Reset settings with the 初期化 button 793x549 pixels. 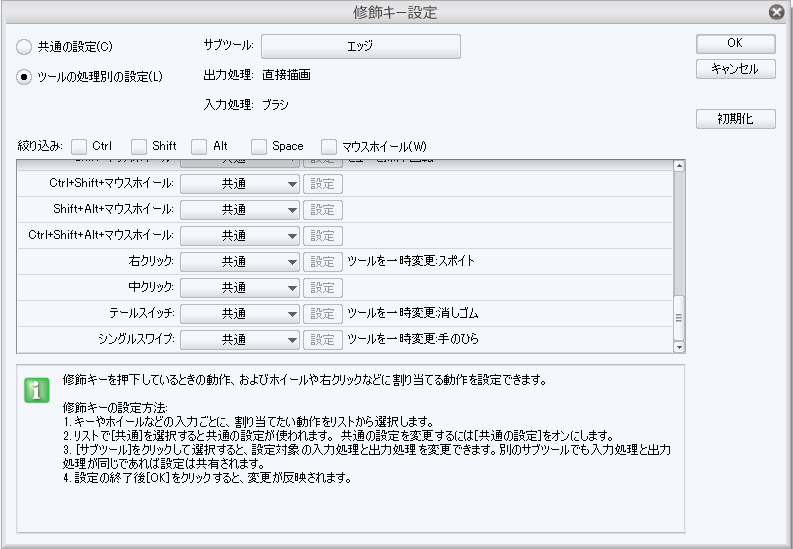[735, 119]
